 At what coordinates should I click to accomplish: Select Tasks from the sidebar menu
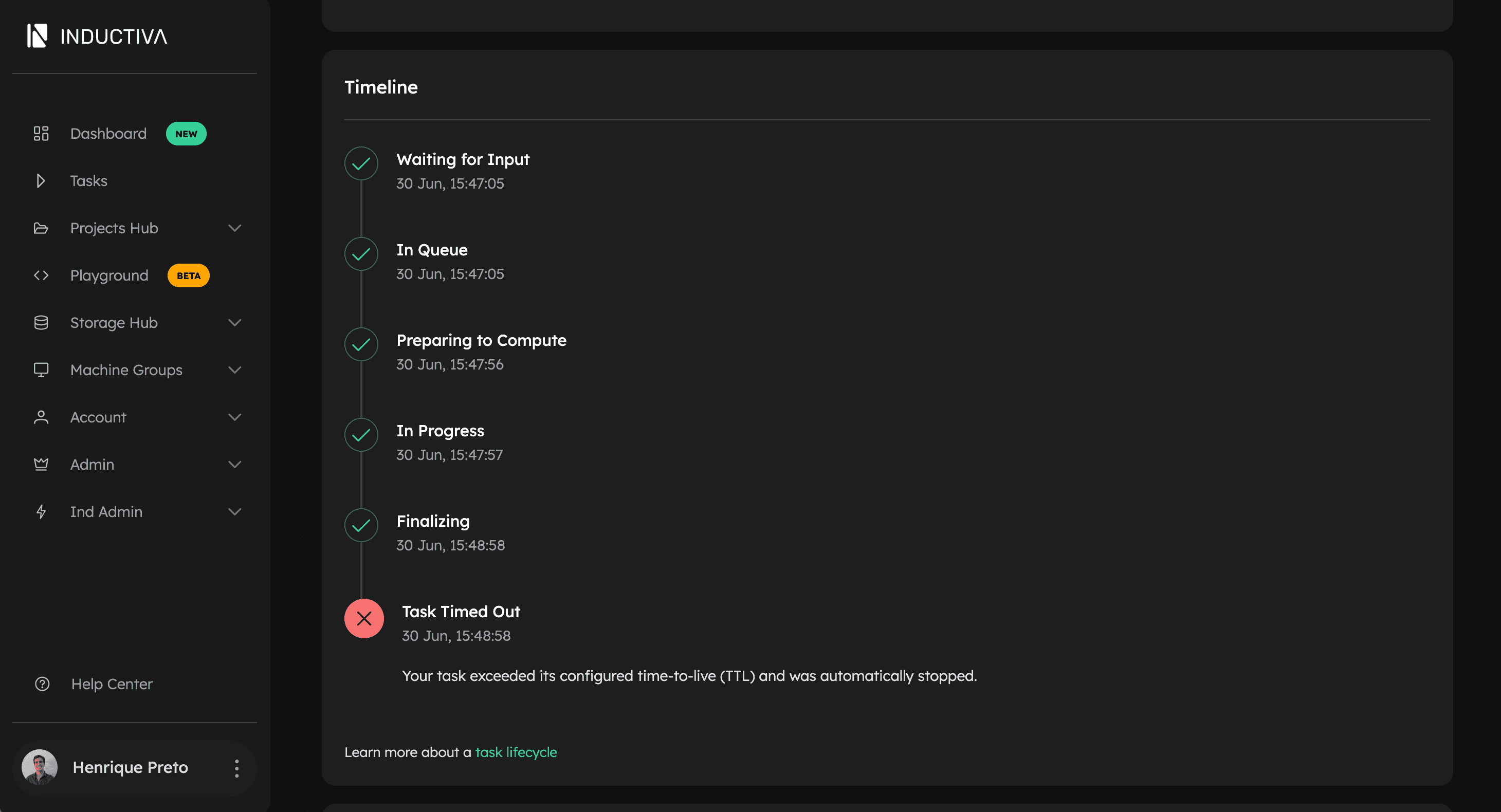tap(88, 180)
